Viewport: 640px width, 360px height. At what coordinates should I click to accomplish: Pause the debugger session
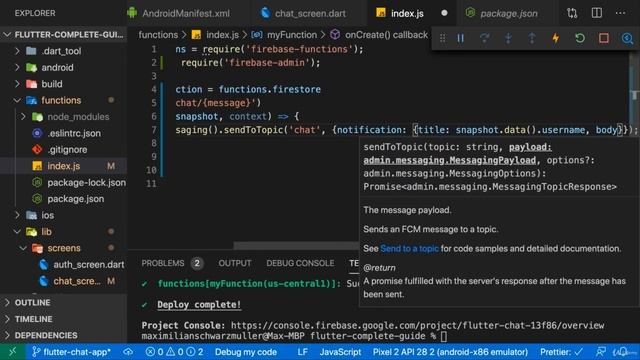pyautogui.click(x=460, y=38)
